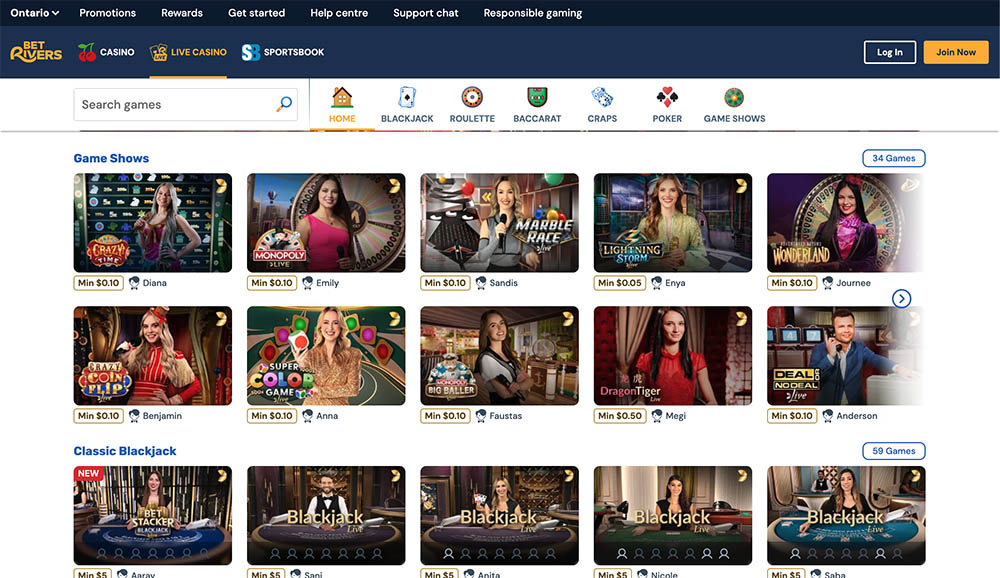The image size is (1000, 578).
Task: Switch to the SPORTSBOOK tab
Action: point(283,52)
